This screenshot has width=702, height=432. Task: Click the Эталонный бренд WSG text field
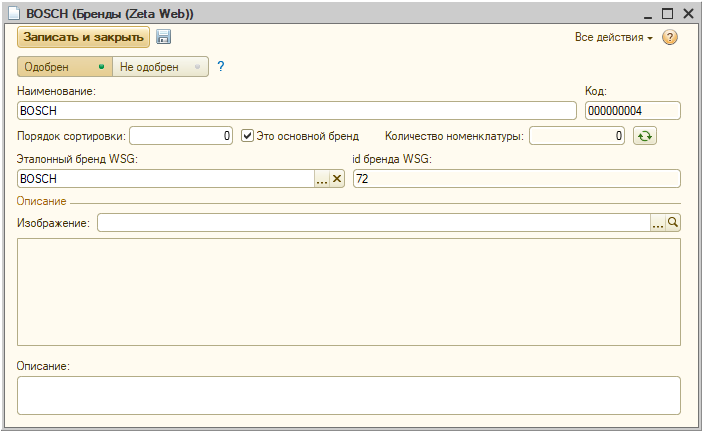pyautogui.click(x=166, y=179)
